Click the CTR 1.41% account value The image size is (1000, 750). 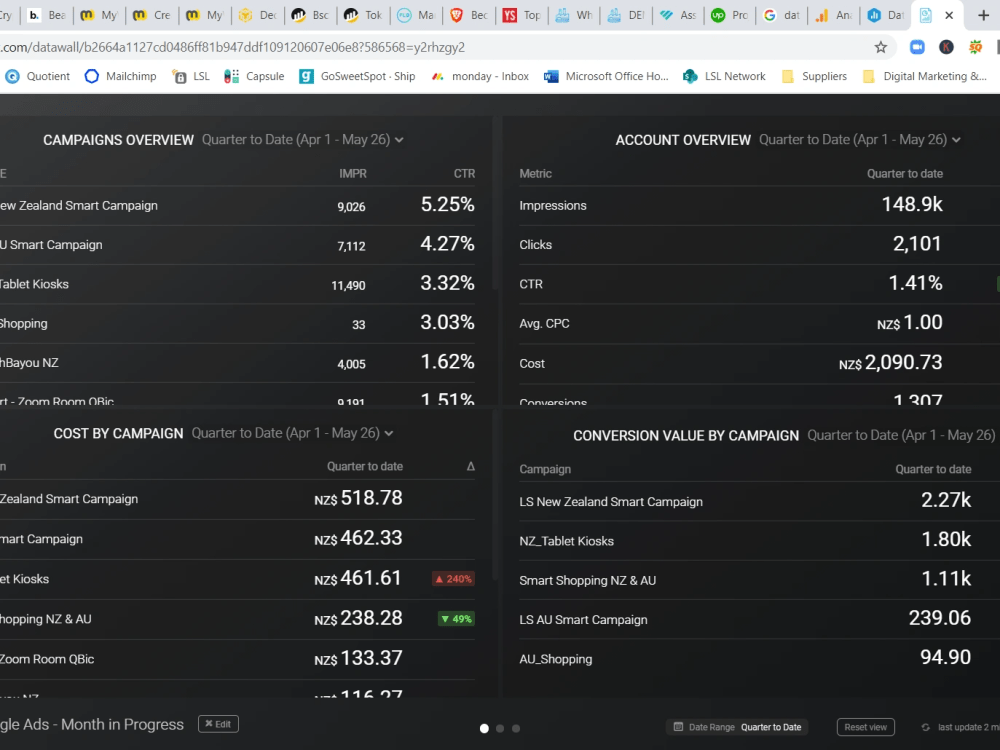pyautogui.click(x=915, y=283)
